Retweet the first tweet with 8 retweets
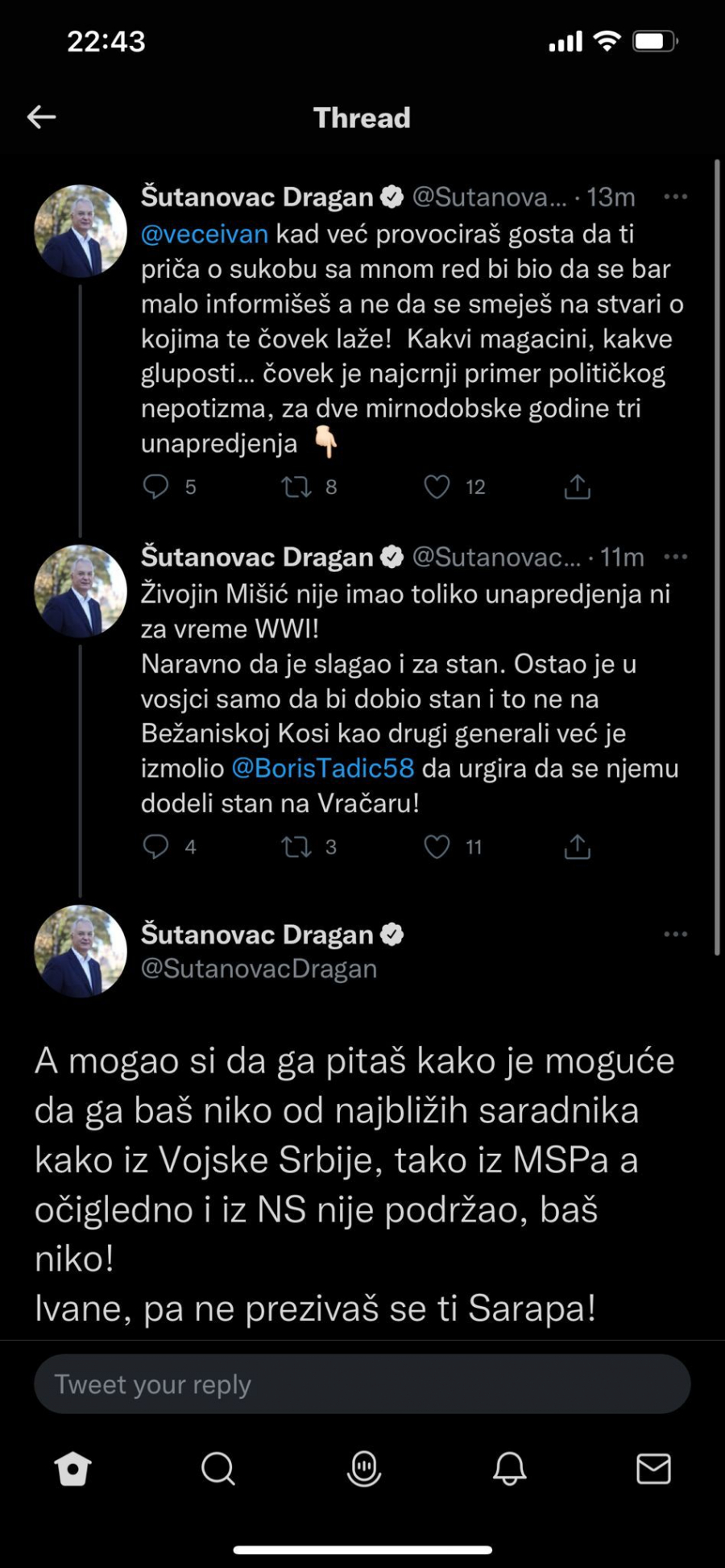The image size is (725, 1568). [296, 487]
